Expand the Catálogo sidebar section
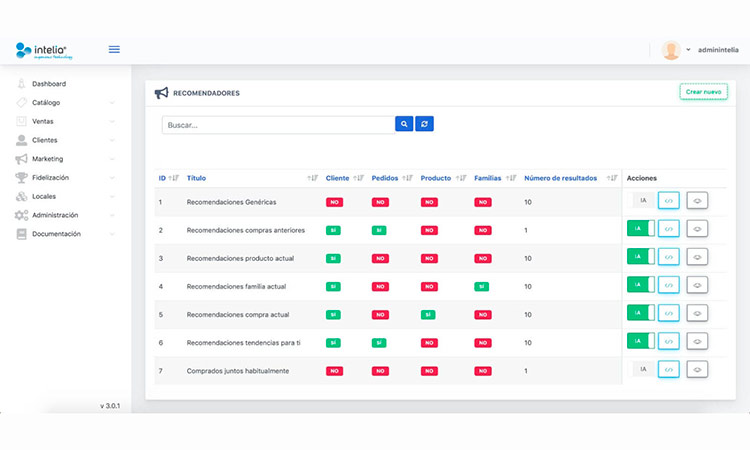The height and width of the screenshot is (450, 750). [46, 102]
